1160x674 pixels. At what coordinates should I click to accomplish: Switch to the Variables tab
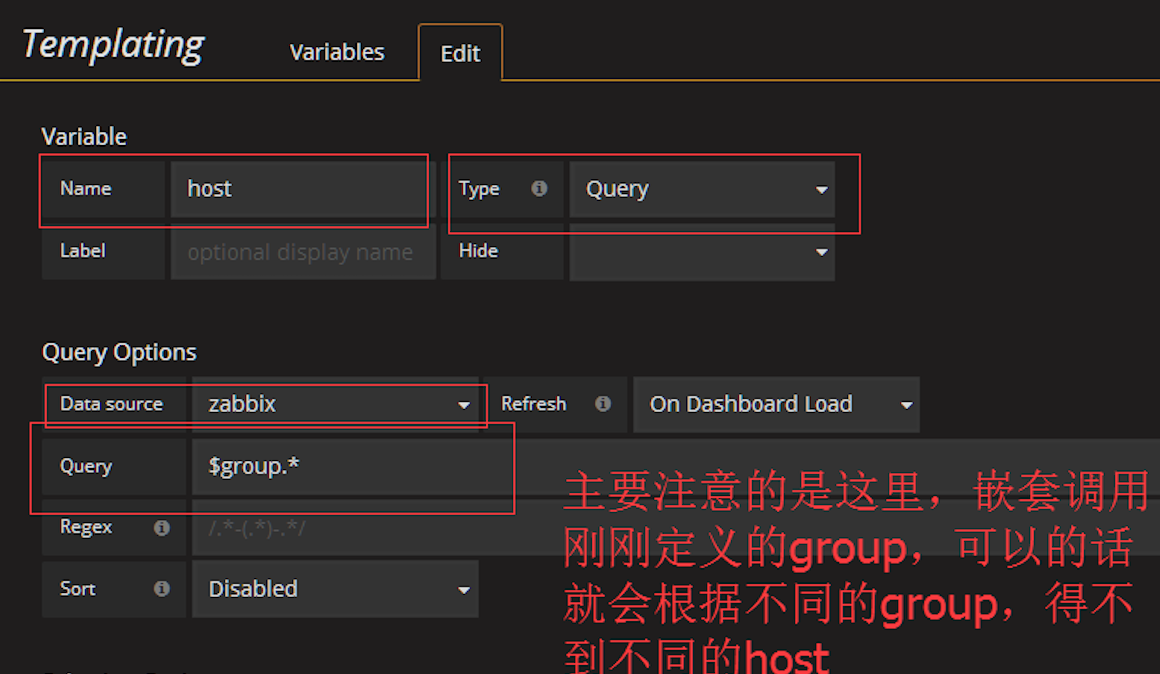tap(337, 52)
